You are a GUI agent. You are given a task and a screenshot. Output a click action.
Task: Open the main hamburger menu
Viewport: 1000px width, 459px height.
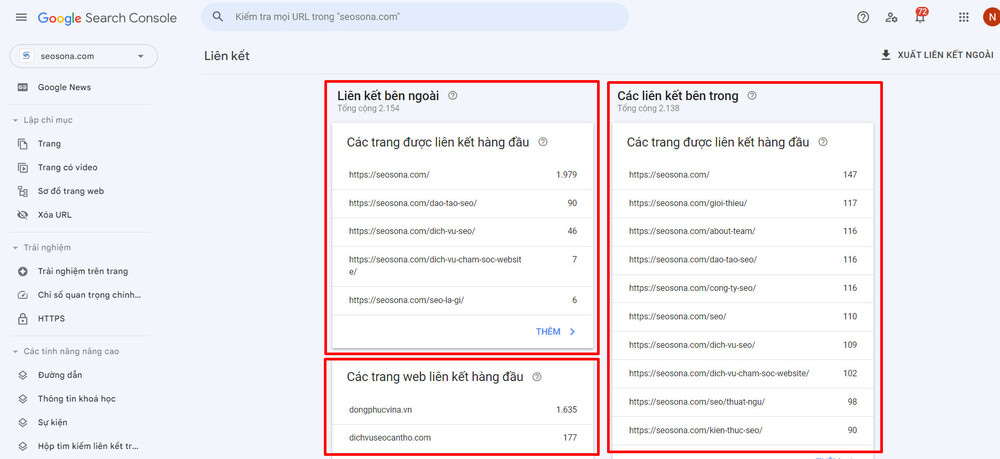point(21,17)
